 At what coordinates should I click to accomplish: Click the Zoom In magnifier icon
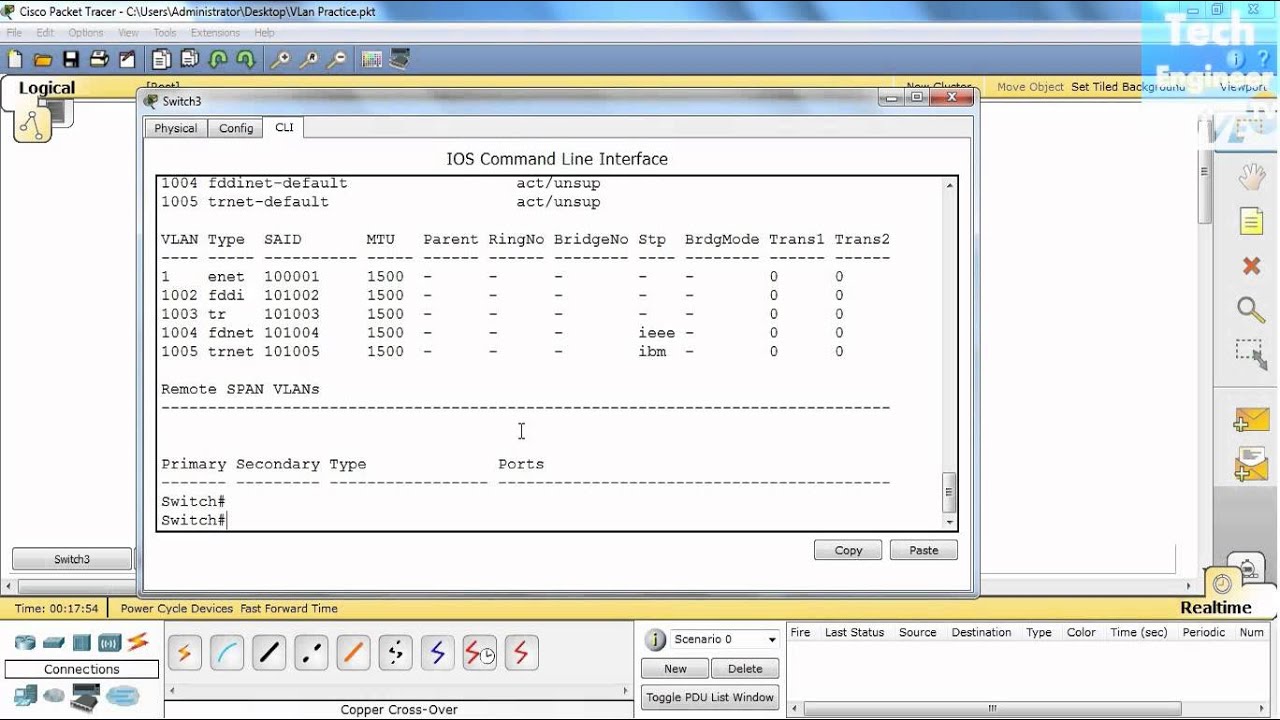(x=281, y=60)
